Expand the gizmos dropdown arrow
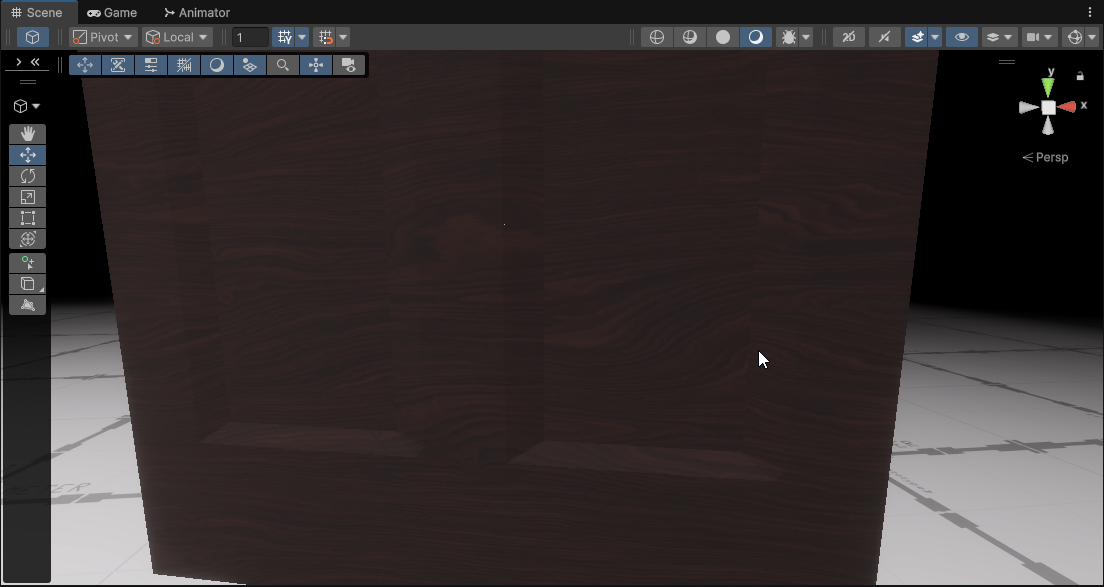 click(x=1091, y=37)
